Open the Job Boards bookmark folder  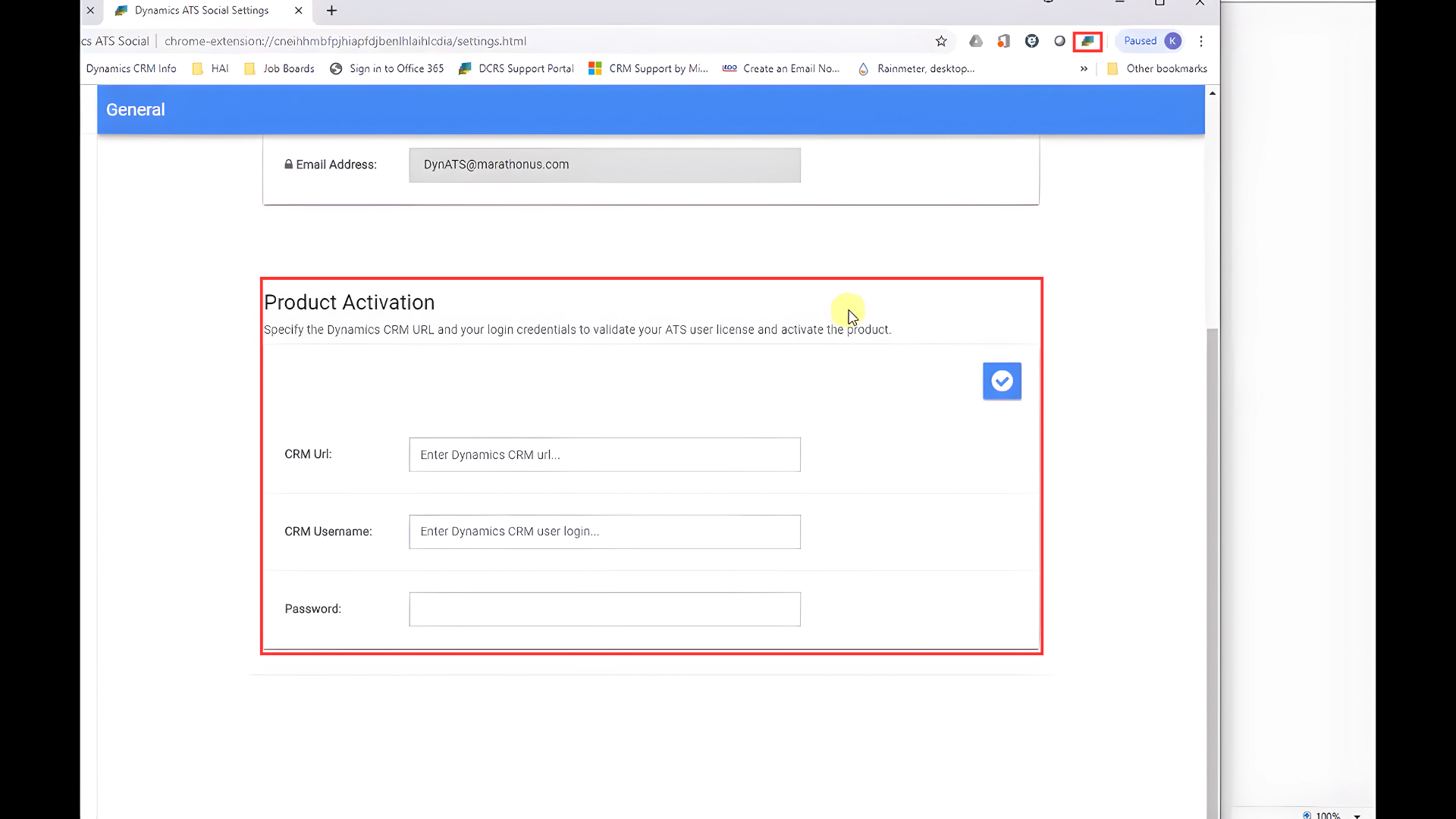click(x=279, y=68)
